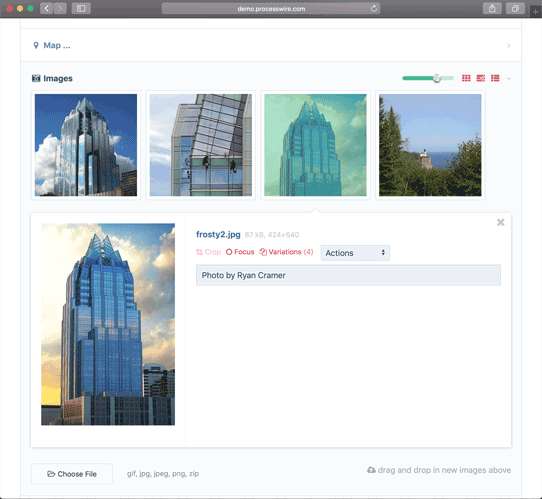Close the frosty2.jpg detail panel
The height and width of the screenshot is (499, 542).
(501, 222)
